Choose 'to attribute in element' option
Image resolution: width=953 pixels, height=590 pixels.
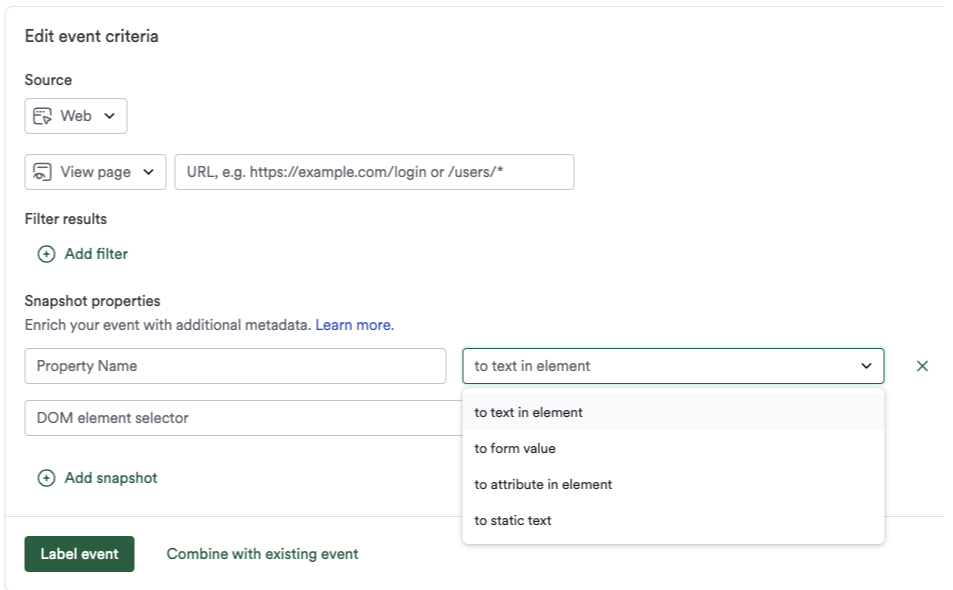pyautogui.click(x=673, y=484)
